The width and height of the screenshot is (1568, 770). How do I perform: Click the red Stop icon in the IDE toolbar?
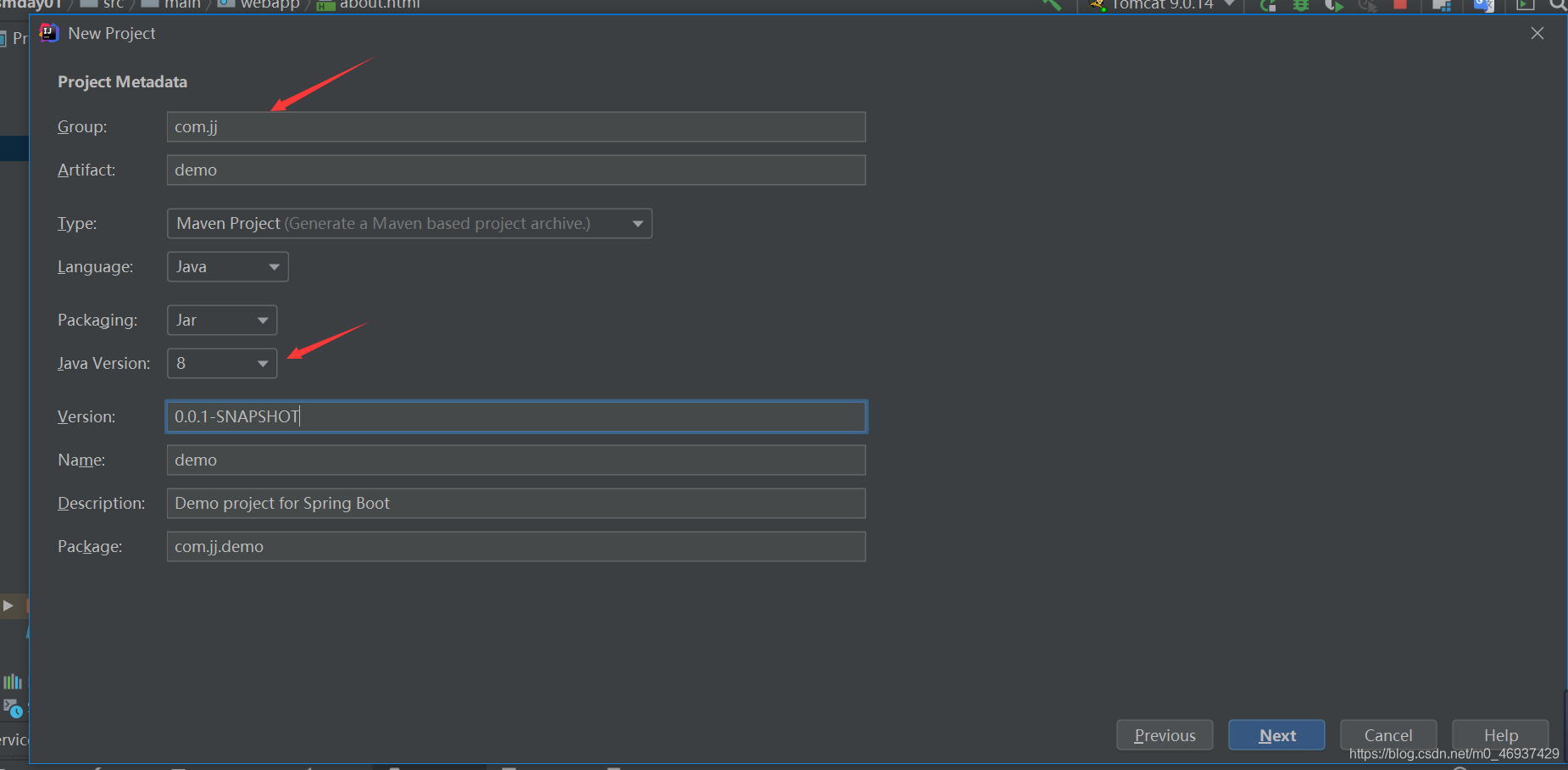pos(1400,4)
